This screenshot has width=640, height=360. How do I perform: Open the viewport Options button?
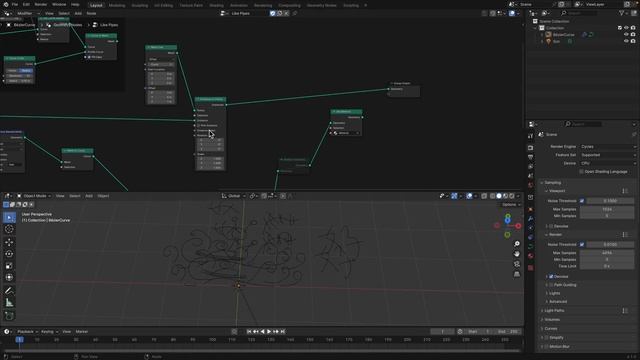pos(511,204)
